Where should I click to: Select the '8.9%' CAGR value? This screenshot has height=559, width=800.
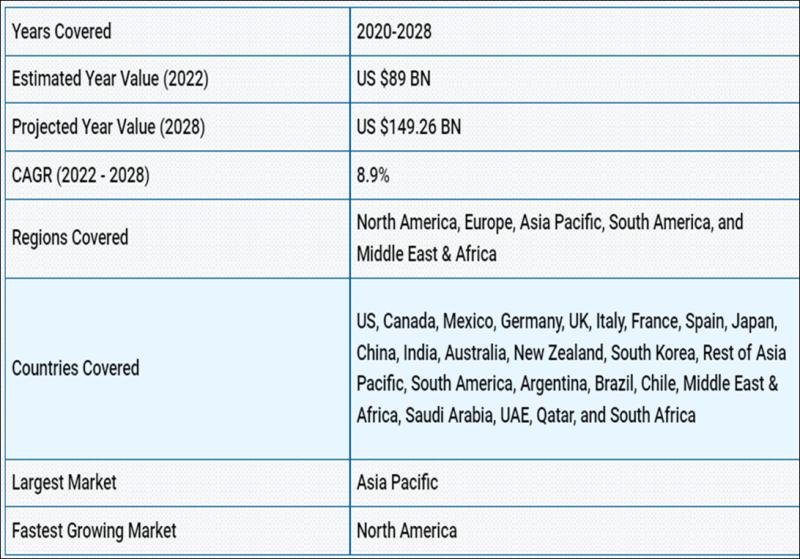coord(373,176)
